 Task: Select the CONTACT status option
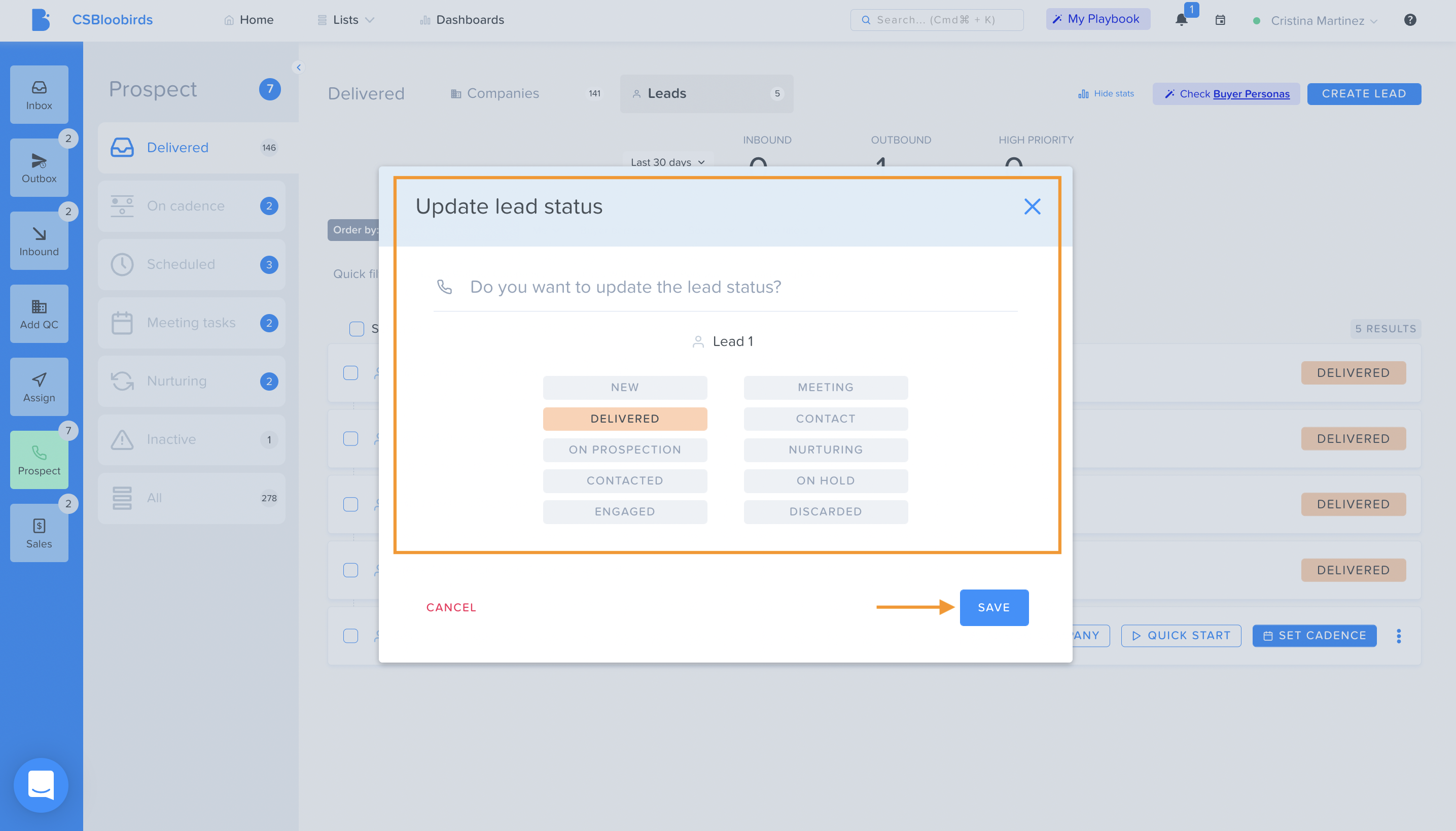click(826, 419)
